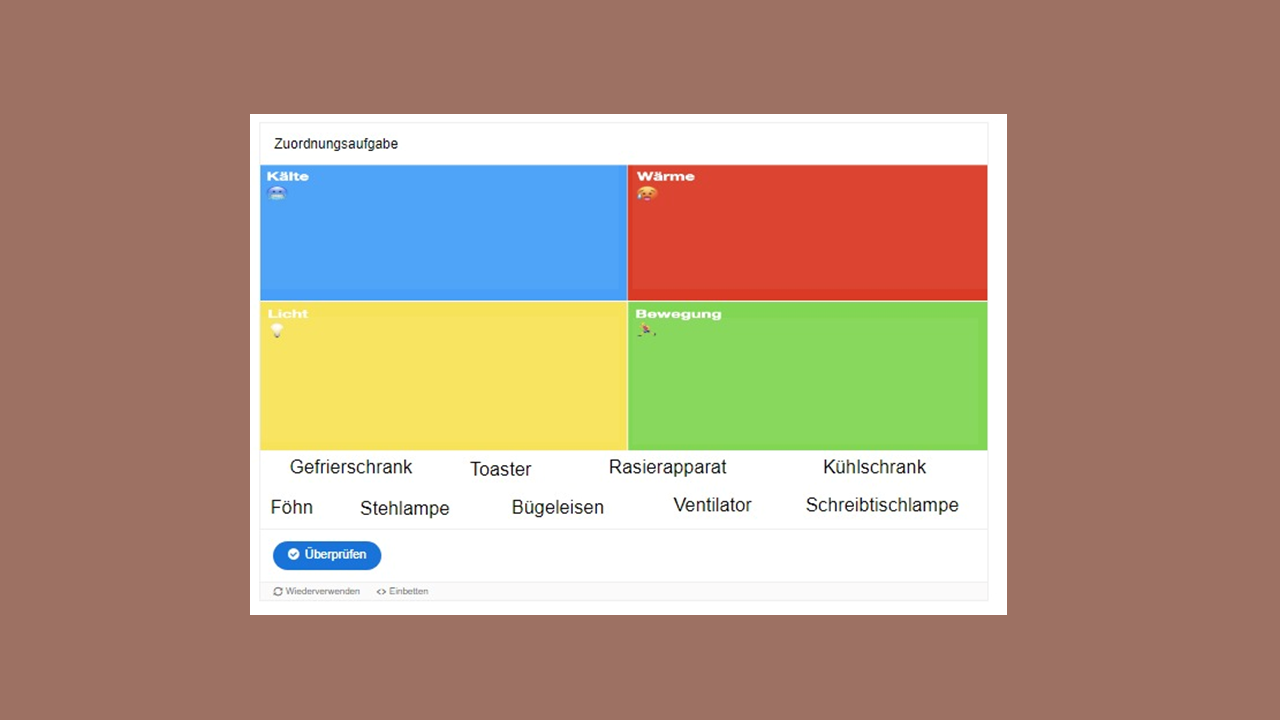Select the yellow Licht drop zone

point(443,385)
